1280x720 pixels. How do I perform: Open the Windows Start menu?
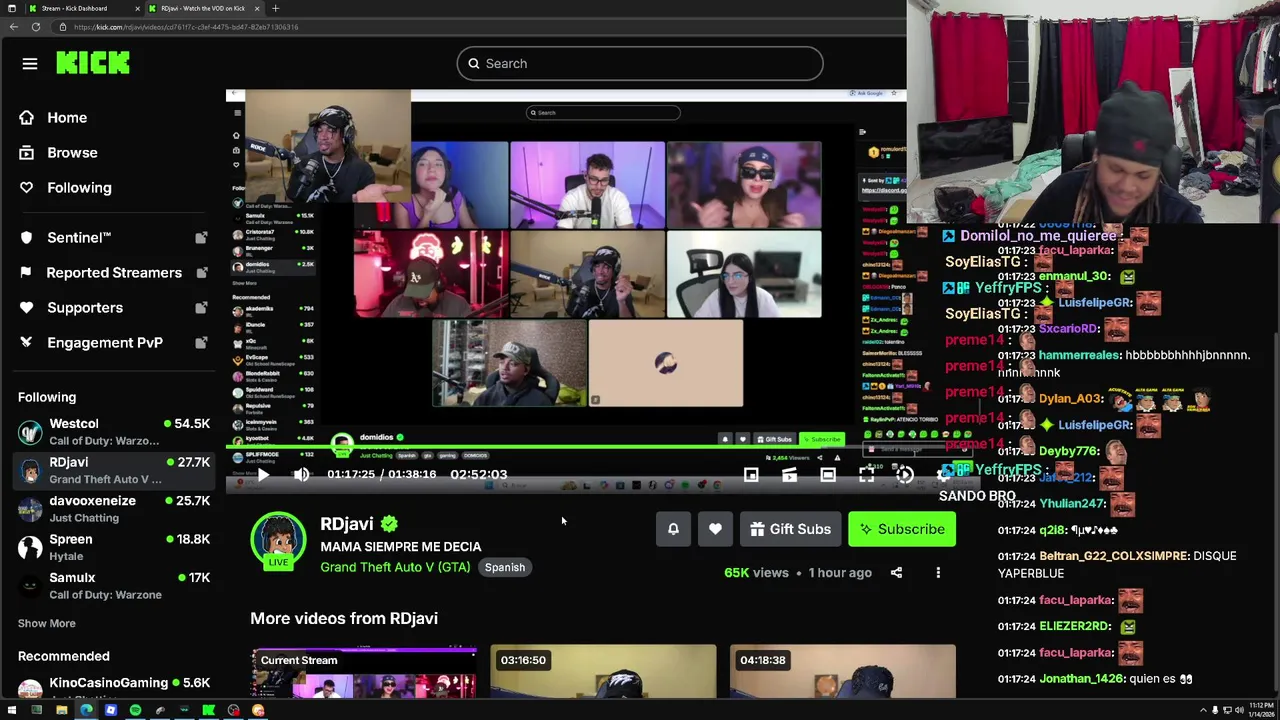coord(12,711)
